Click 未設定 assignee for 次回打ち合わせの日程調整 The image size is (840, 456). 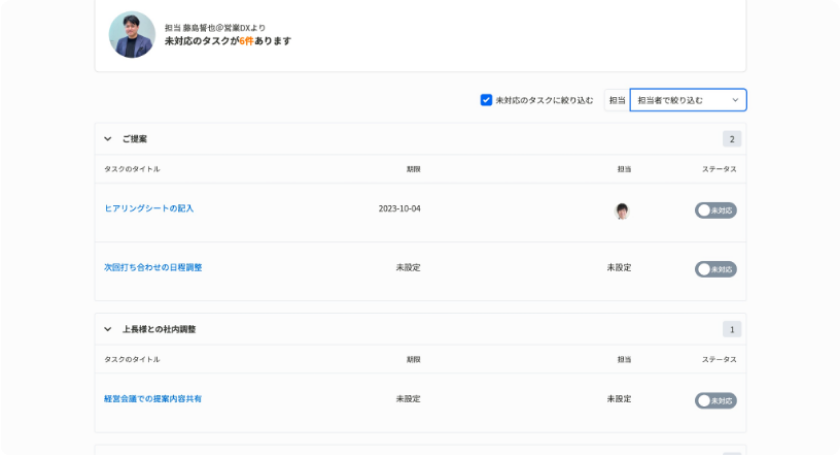(x=619, y=268)
